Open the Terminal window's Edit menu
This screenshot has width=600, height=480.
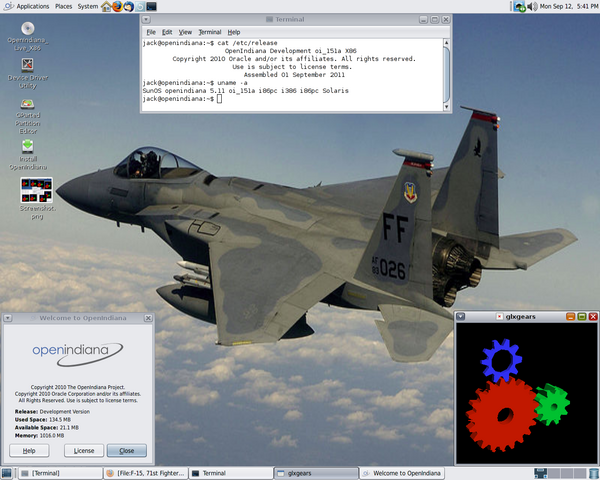point(167,32)
